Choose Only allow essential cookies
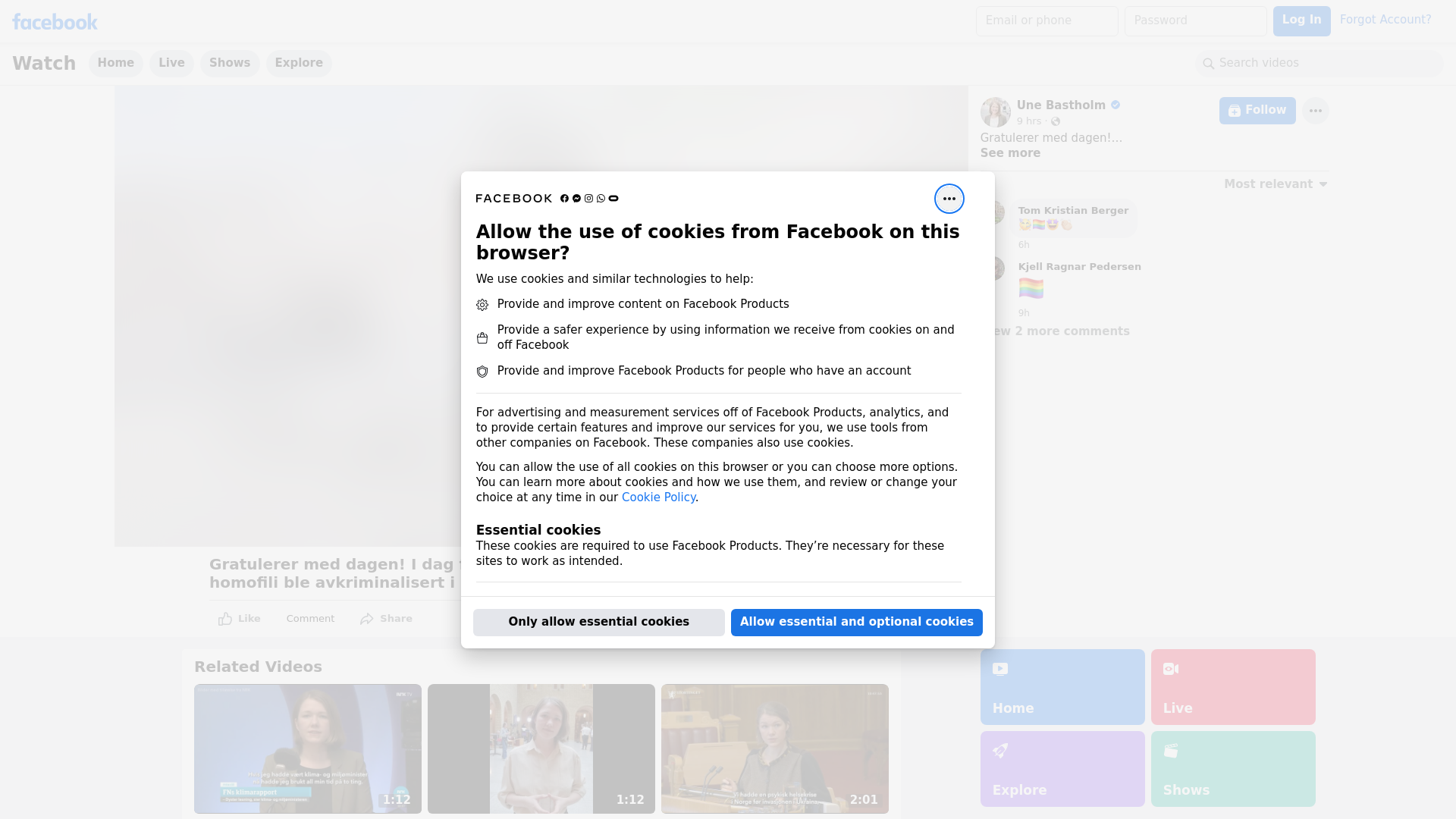 598,622
